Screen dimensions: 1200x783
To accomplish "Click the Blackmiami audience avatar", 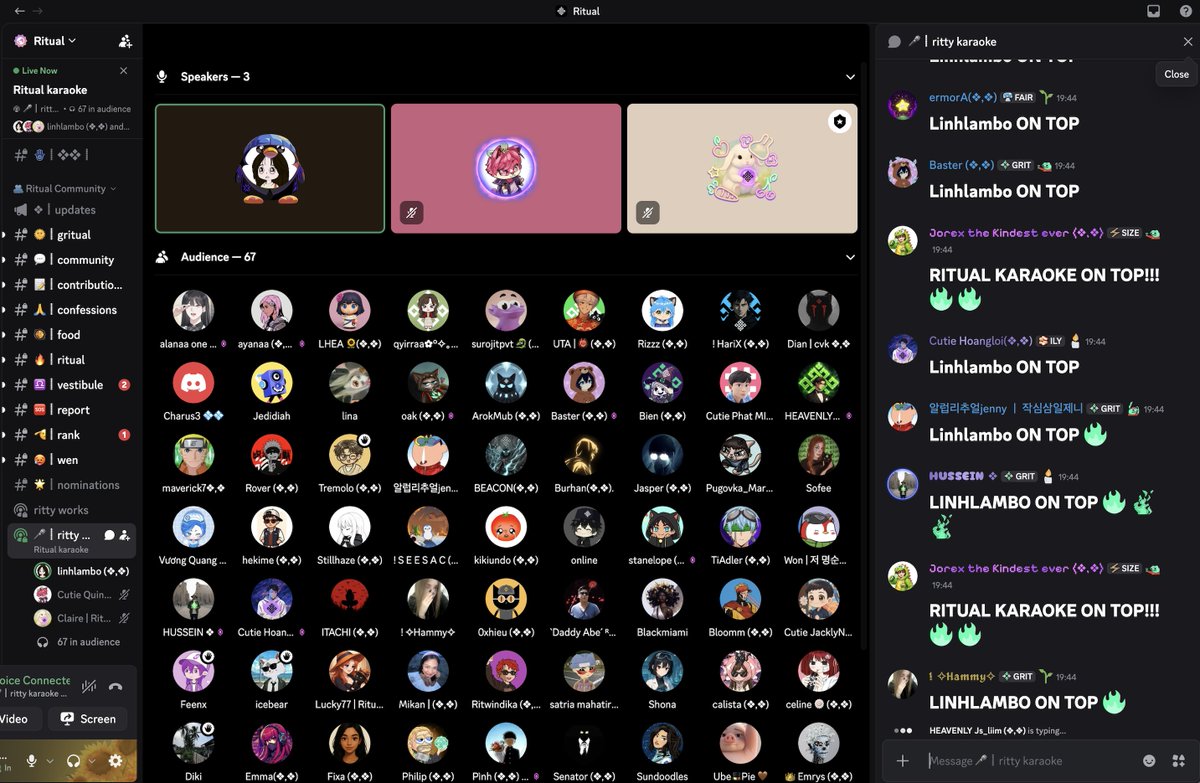I will [x=662, y=599].
